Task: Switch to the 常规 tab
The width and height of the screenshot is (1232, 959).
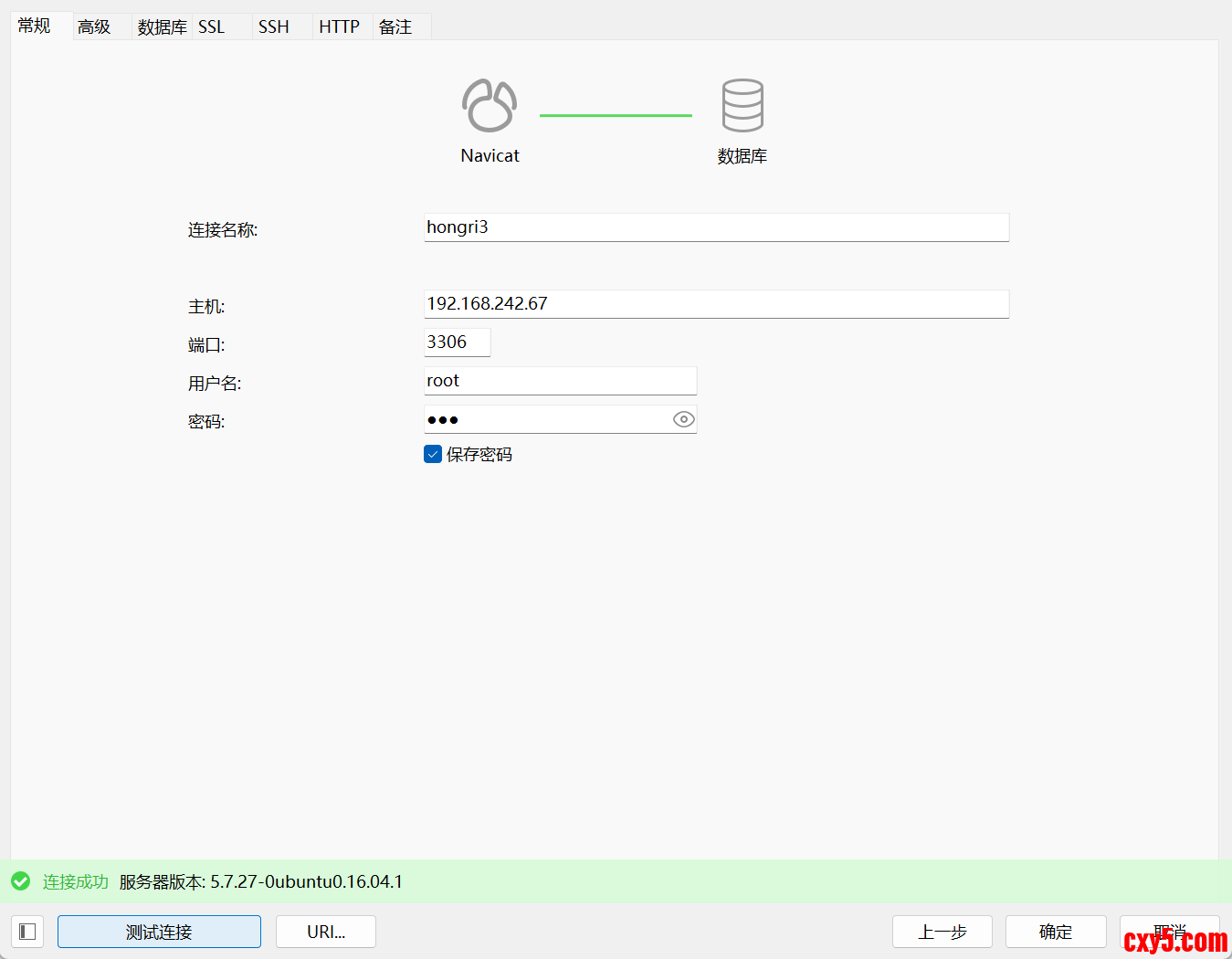Action: pyautogui.click(x=35, y=26)
